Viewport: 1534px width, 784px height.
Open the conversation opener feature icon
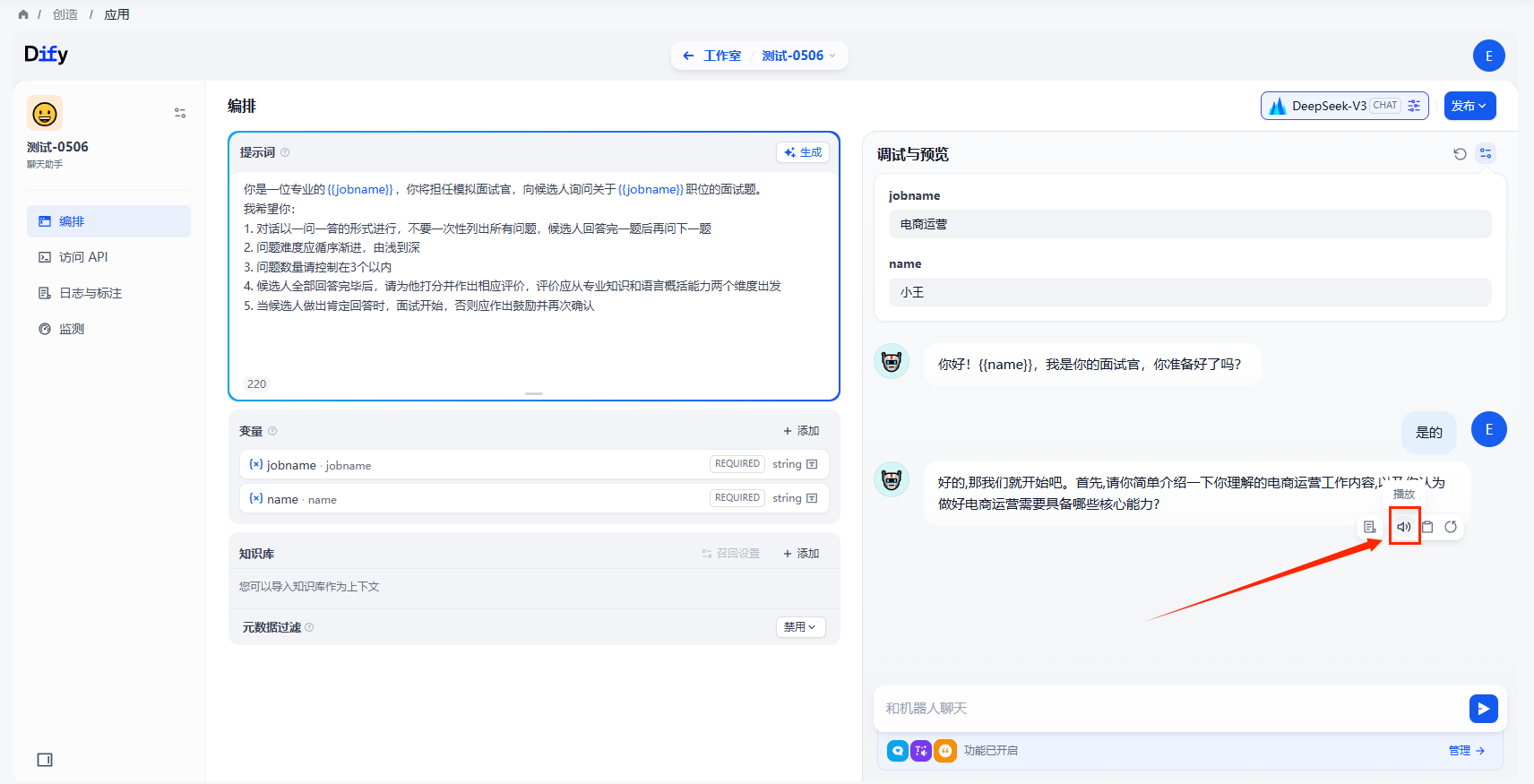tap(898, 751)
